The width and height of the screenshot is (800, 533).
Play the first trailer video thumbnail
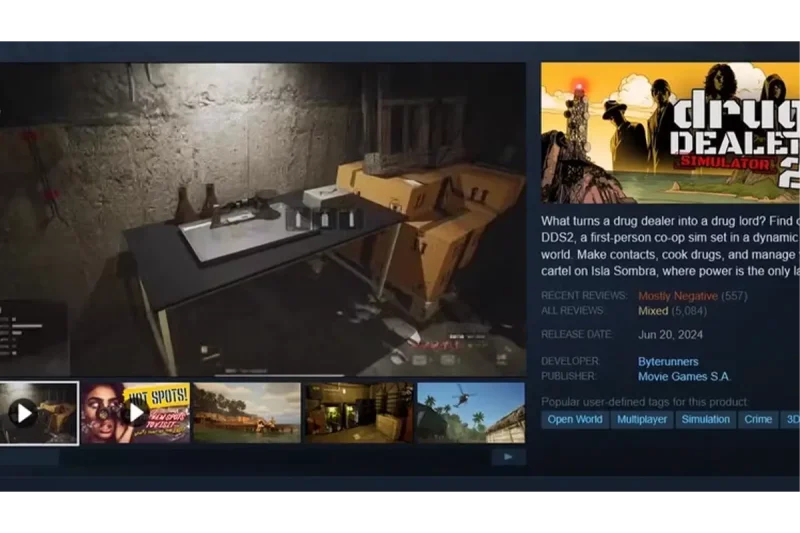tap(39, 413)
